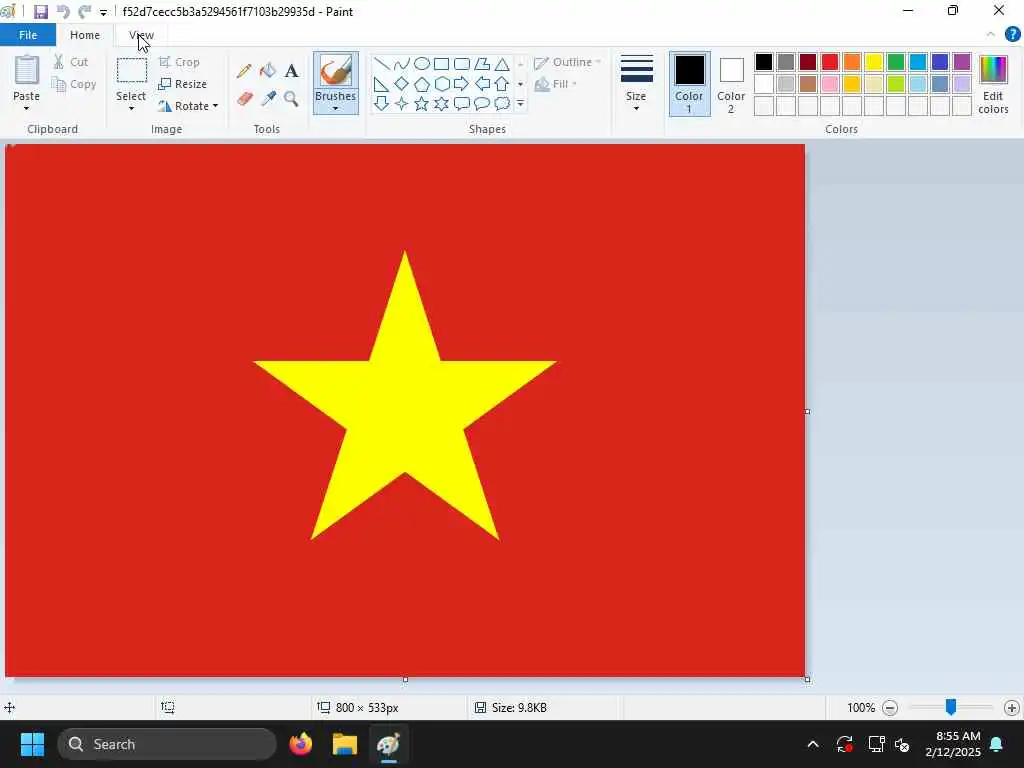Viewport: 1024px width, 768px height.
Task: Choose the Right arrow shape
Action: [x=462, y=84]
